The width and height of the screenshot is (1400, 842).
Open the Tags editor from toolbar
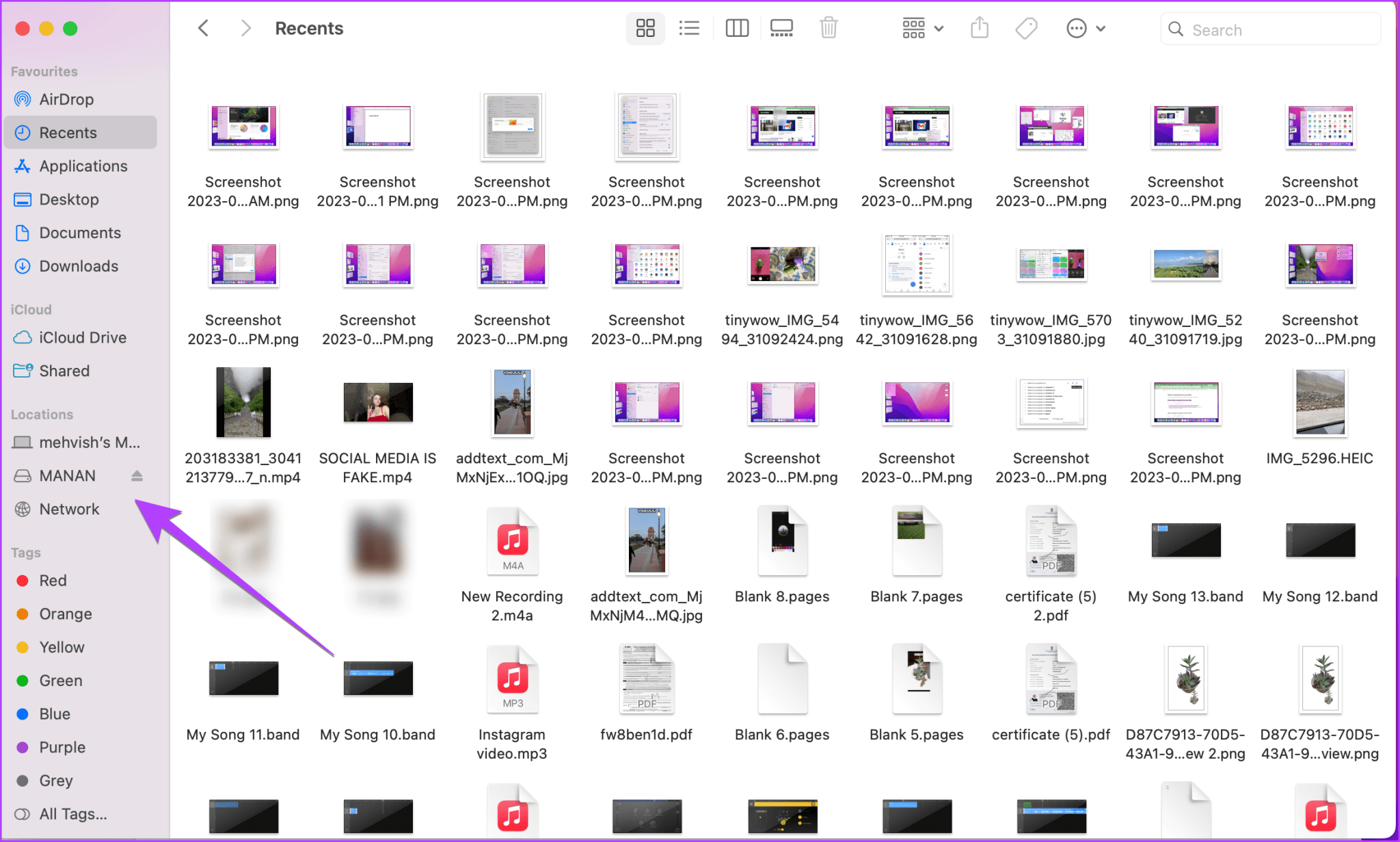[x=1026, y=28]
